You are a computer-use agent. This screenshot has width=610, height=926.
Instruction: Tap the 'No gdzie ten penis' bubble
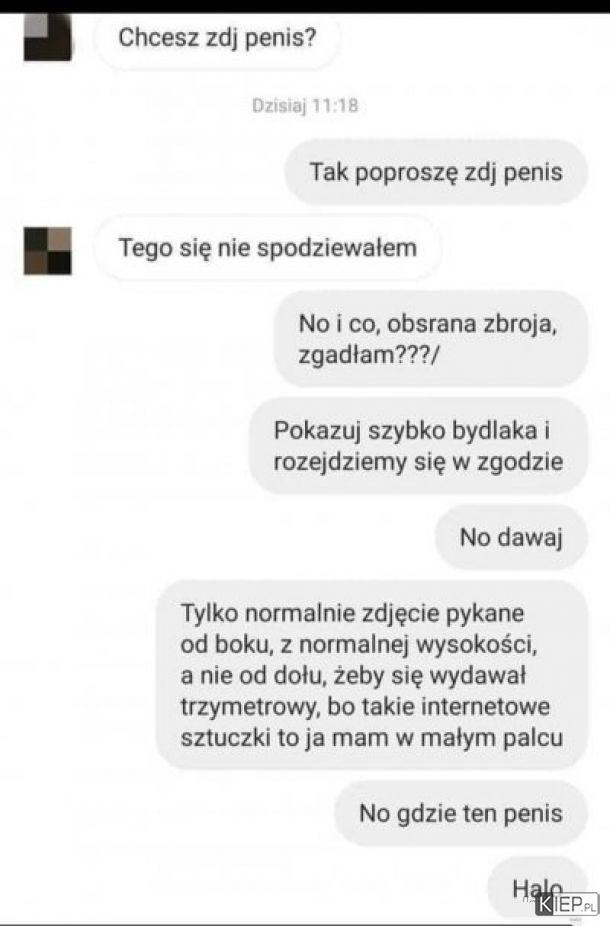[x=461, y=813]
